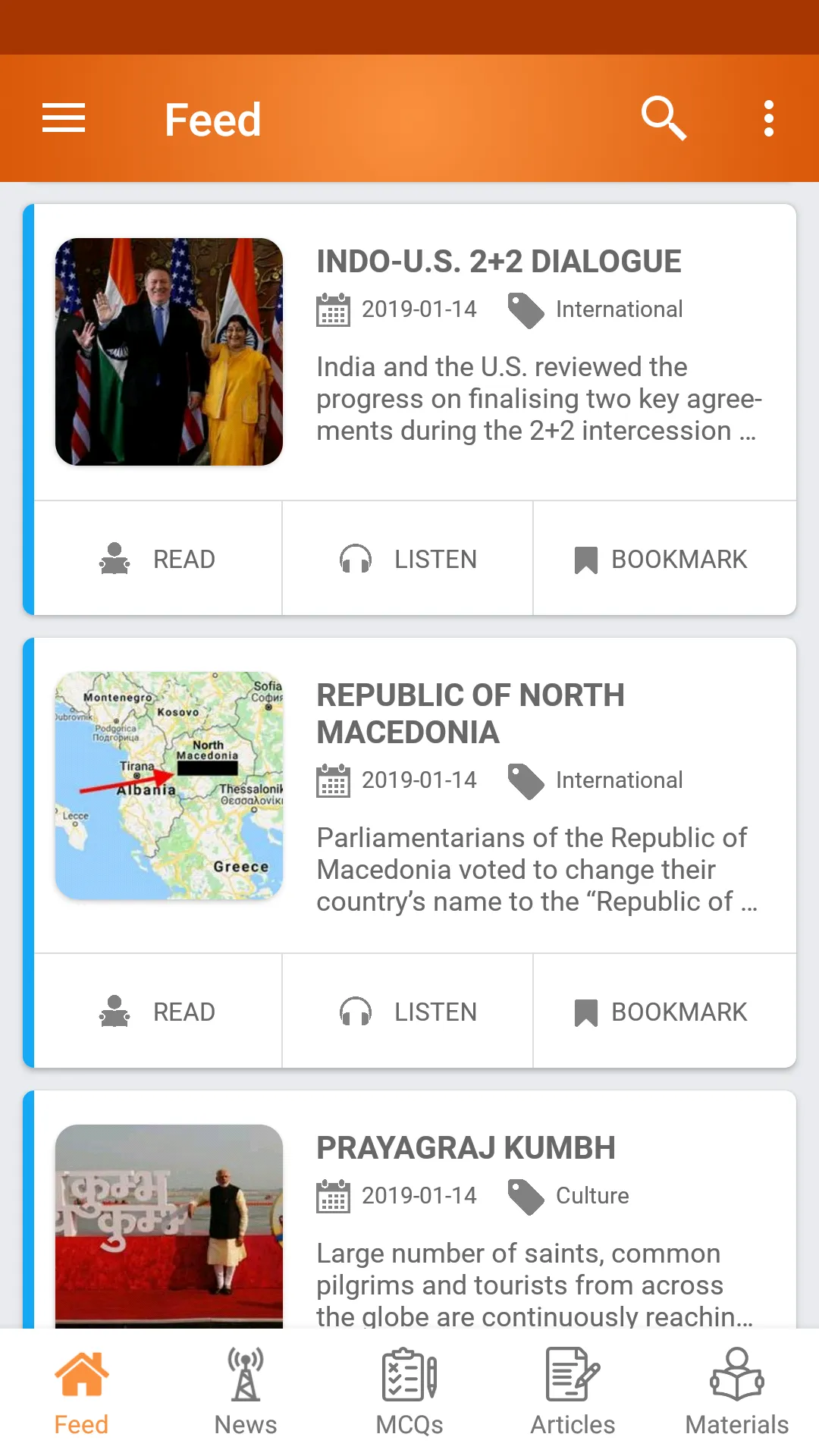The height and width of the screenshot is (1456, 819).
Task: Open the Prayagraj Kumbh photo thumbnail
Action: point(169,1225)
